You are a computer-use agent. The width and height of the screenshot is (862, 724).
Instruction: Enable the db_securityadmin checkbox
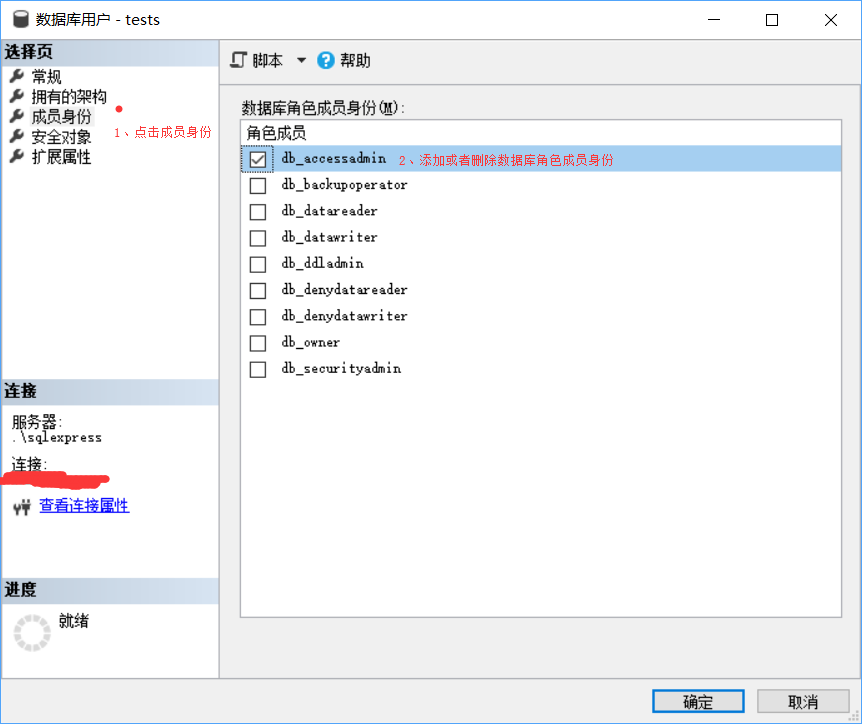[258, 369]
